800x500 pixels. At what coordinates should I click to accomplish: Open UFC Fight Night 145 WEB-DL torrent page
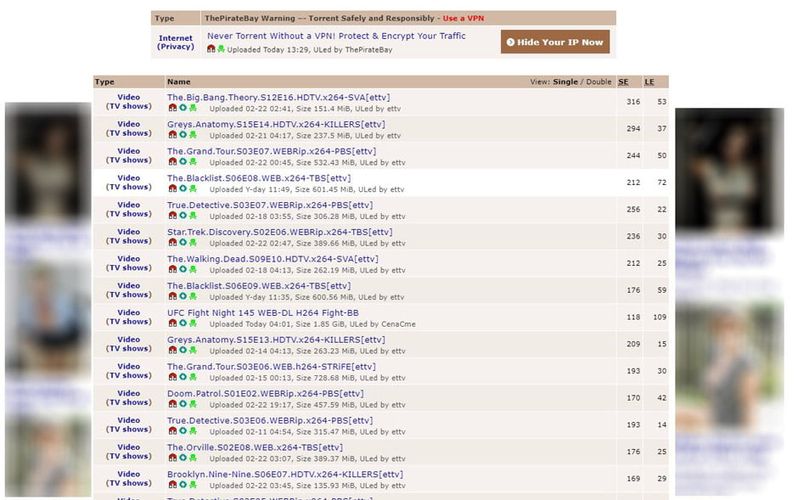pos(263,313)
